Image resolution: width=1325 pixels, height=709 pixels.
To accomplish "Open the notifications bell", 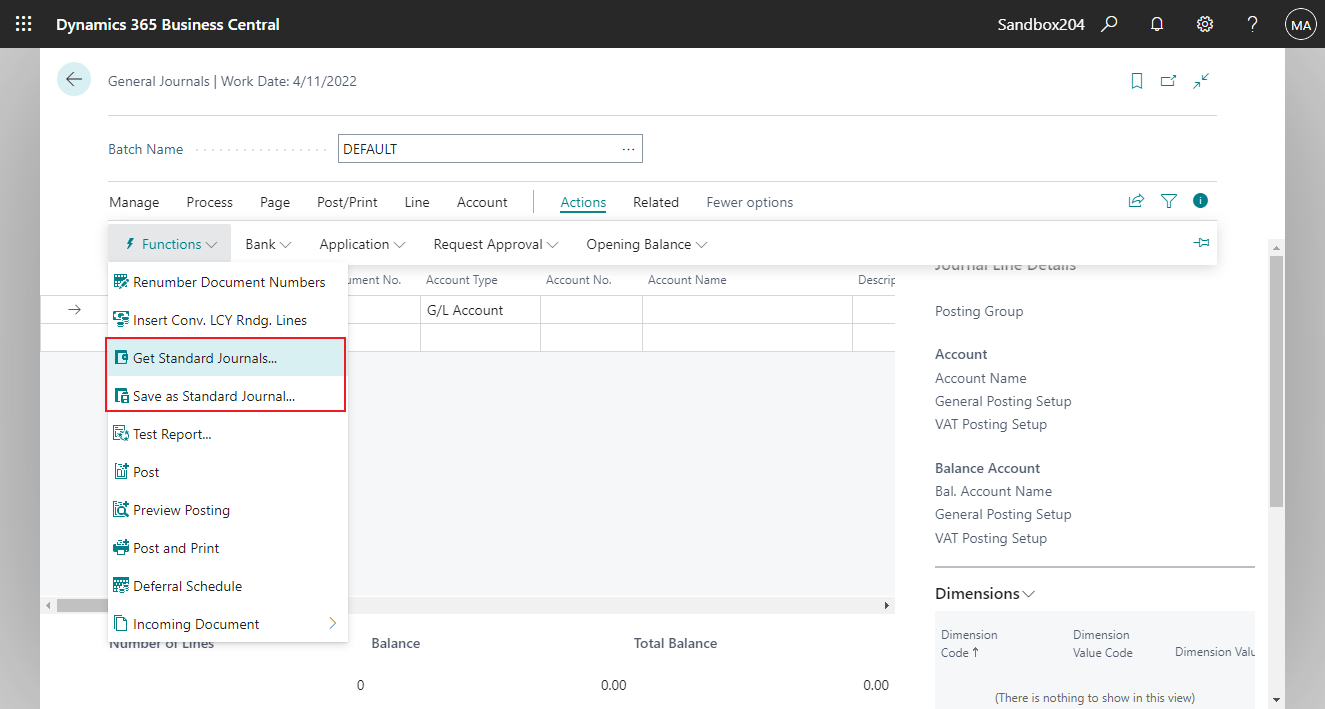I will pyautogui.click(x=1156, y=23).
